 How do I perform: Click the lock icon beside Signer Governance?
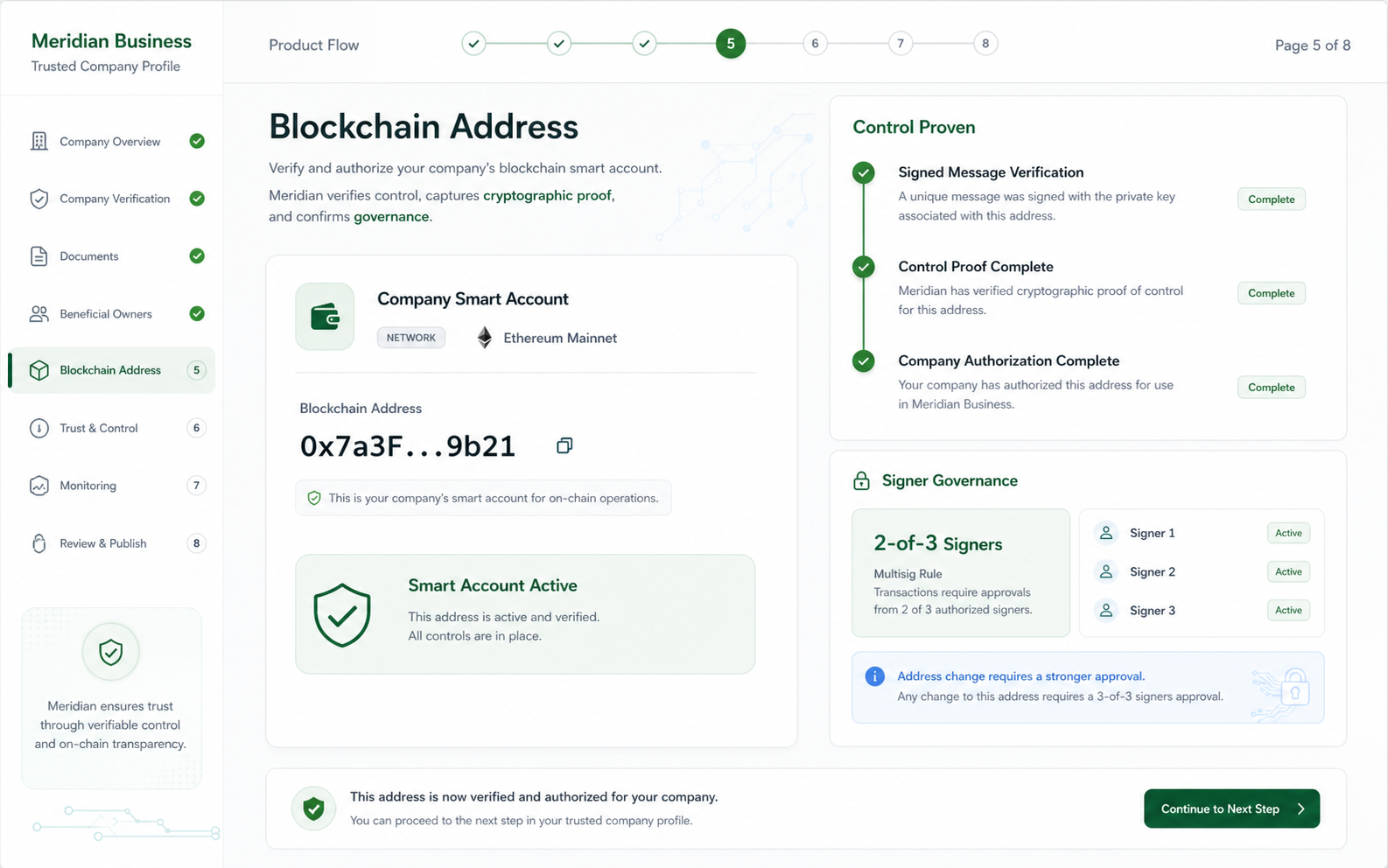[x=861, y=480]
